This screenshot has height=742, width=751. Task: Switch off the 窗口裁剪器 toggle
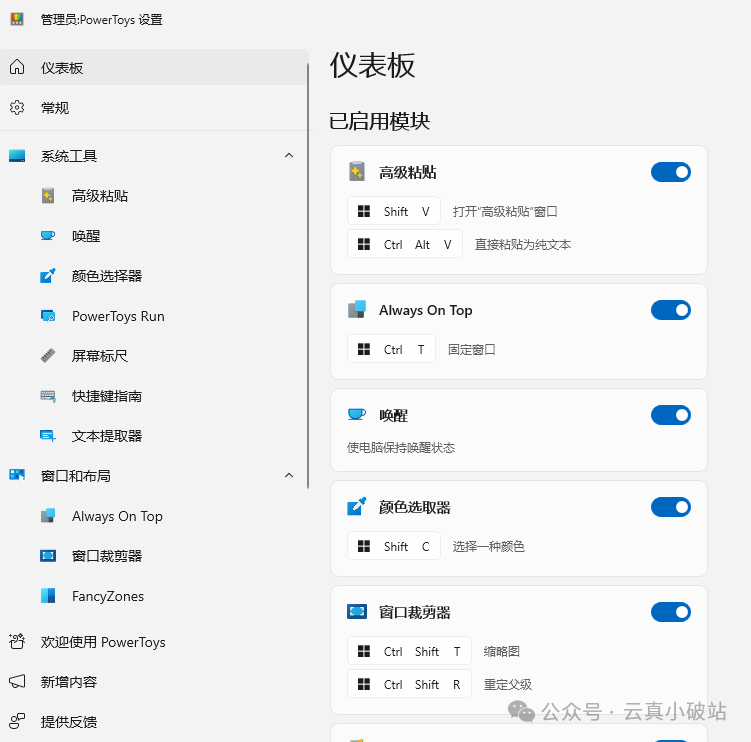[x=671, y=612]
